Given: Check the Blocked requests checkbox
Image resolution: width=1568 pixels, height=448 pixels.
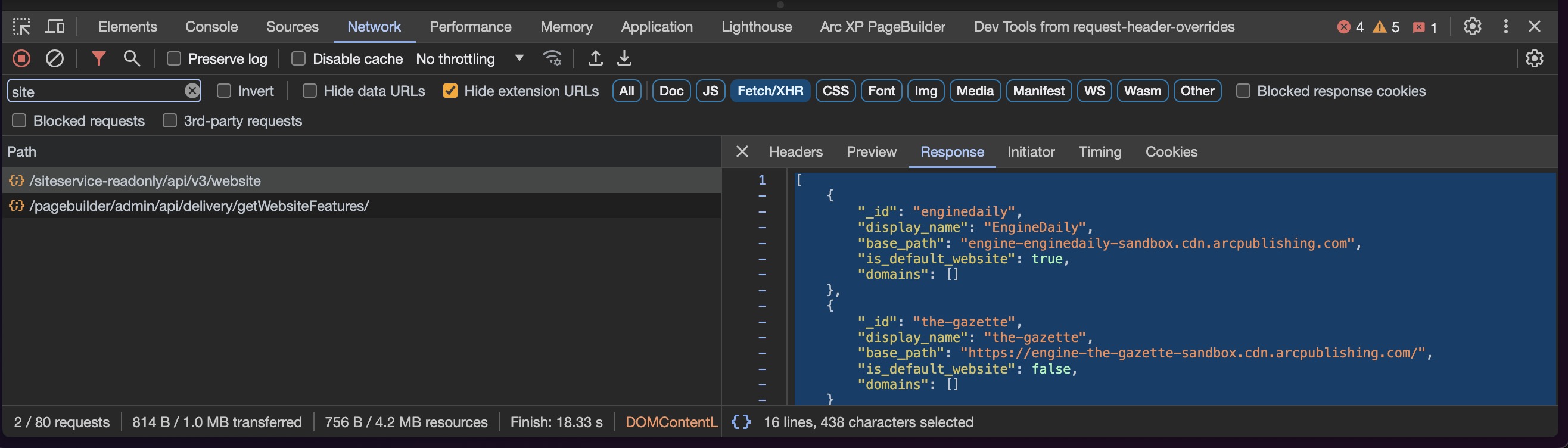Looking at the screenshot, I should pos(20,120).
